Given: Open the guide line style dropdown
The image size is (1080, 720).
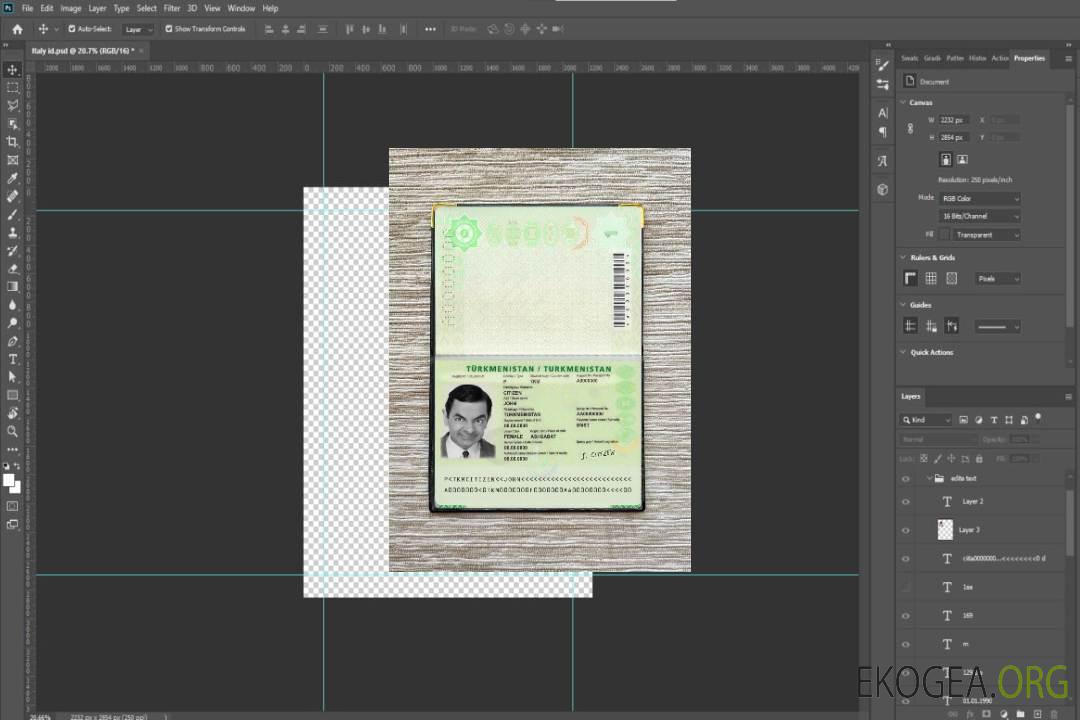Looking at the screenshot, I should 998,327.
